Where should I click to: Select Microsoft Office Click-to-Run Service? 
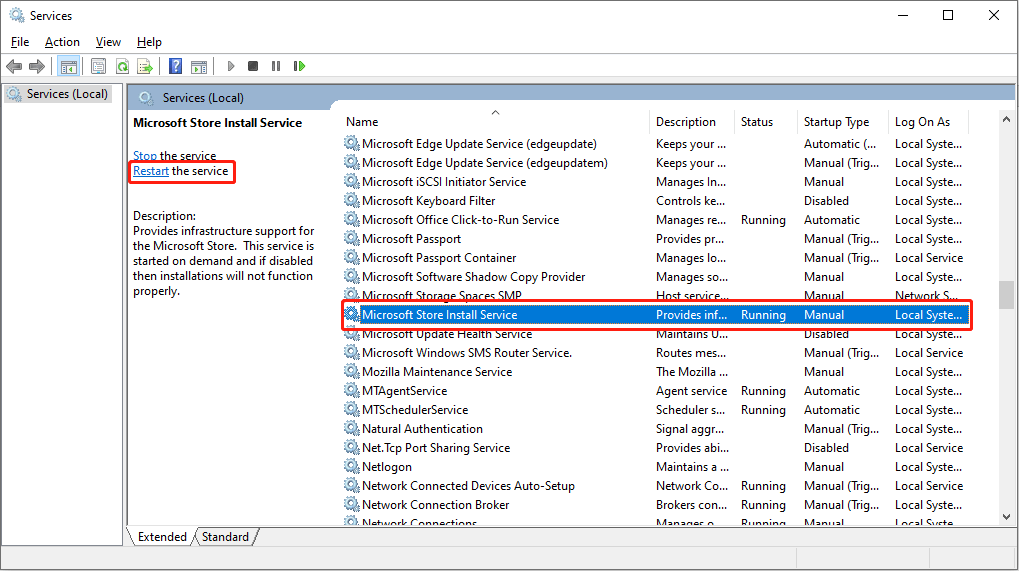[x=656, y=220]
